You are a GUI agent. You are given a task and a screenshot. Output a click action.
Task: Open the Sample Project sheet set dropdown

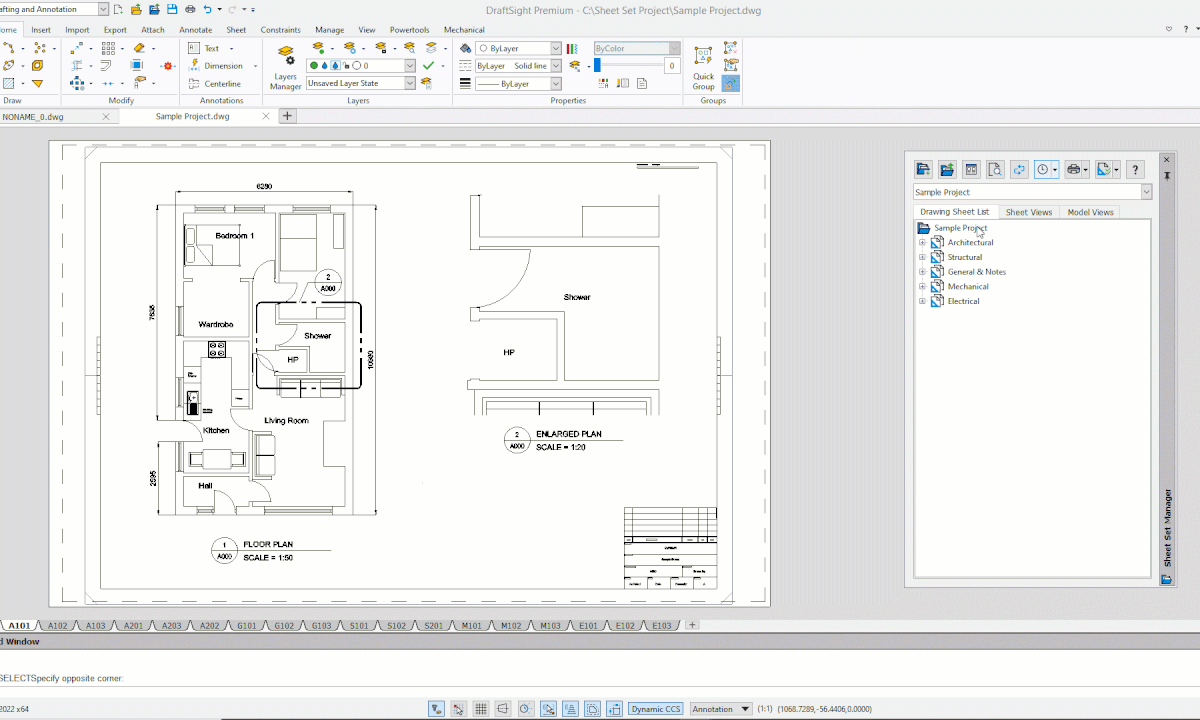(x=1146, y=192)
